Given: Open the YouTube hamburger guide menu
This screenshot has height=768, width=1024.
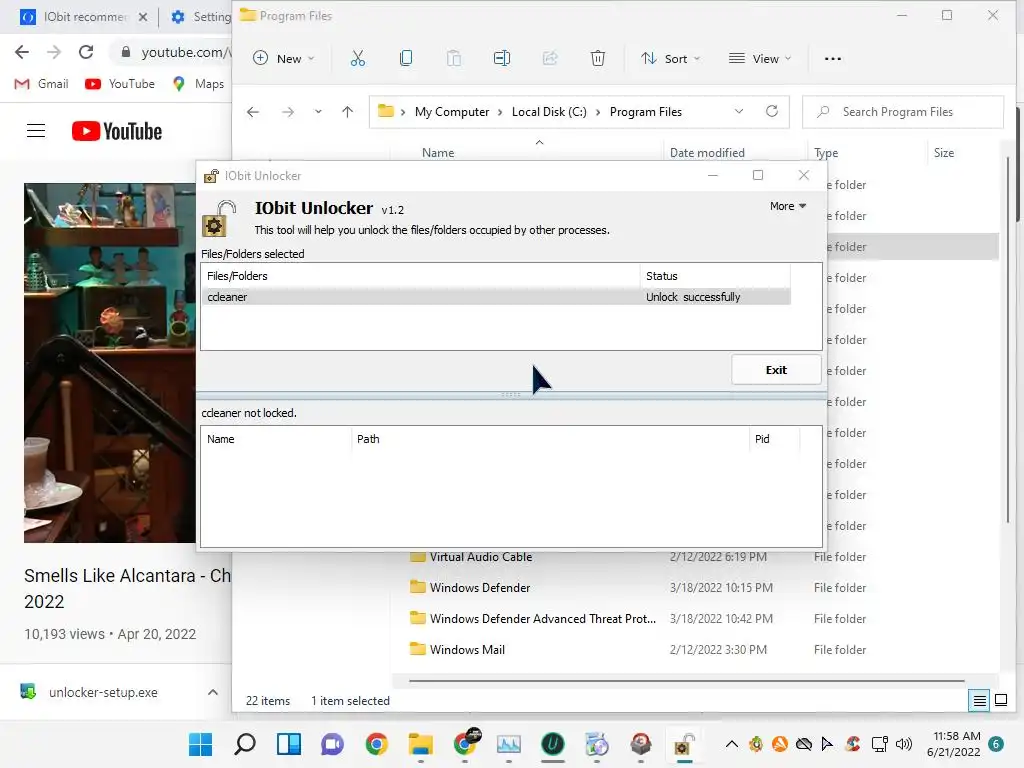Looking at the screenshot, I should [36, 131].
